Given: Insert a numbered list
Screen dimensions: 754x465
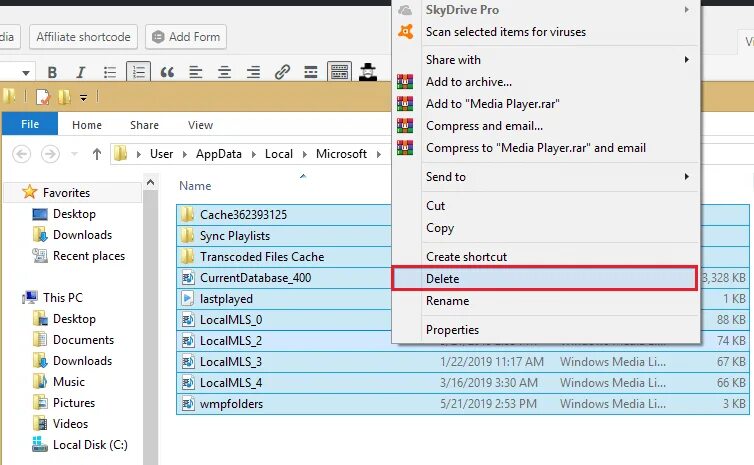Looking at the screenshot, I should [x=138, y=73].
